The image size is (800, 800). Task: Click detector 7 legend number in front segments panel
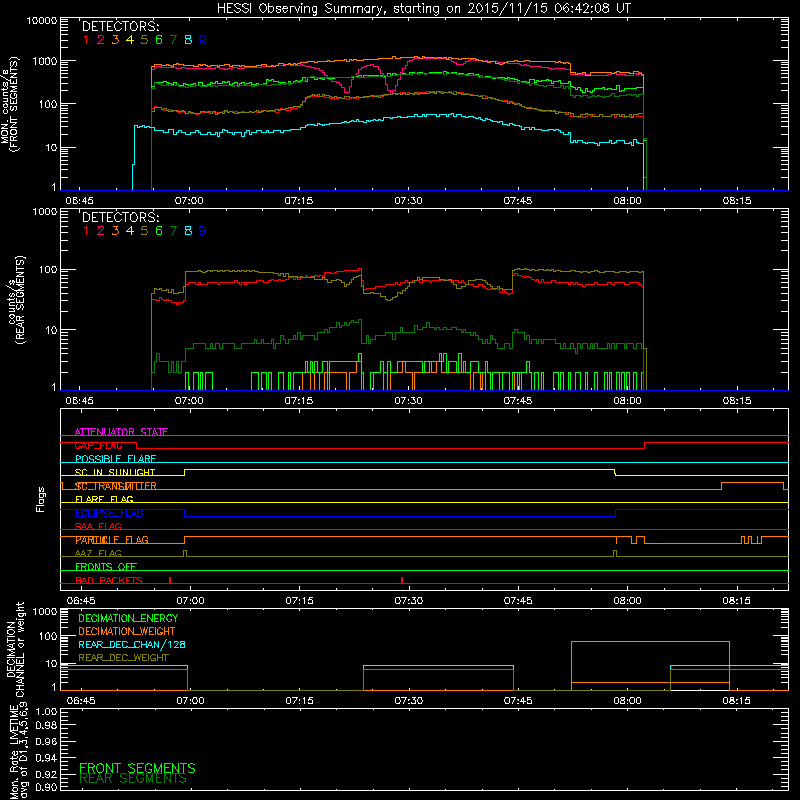tap(173, 40)
